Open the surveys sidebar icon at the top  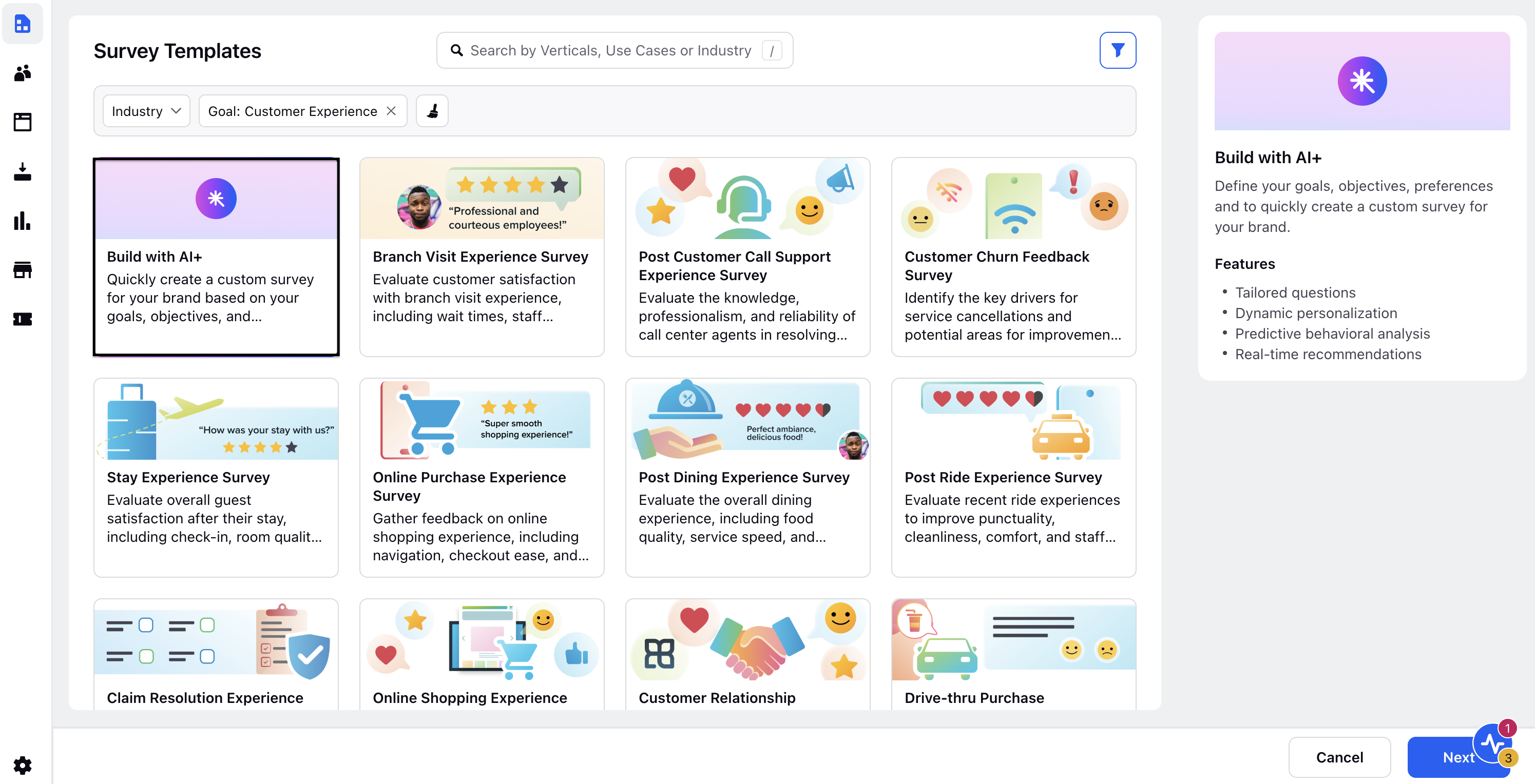click(23, 24)
